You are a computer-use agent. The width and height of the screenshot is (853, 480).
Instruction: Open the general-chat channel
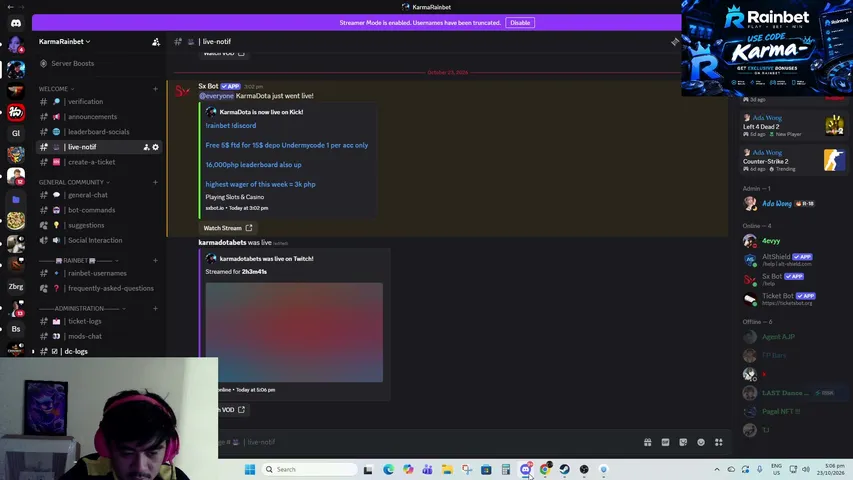pyautogui.click(x=99, y=195)
